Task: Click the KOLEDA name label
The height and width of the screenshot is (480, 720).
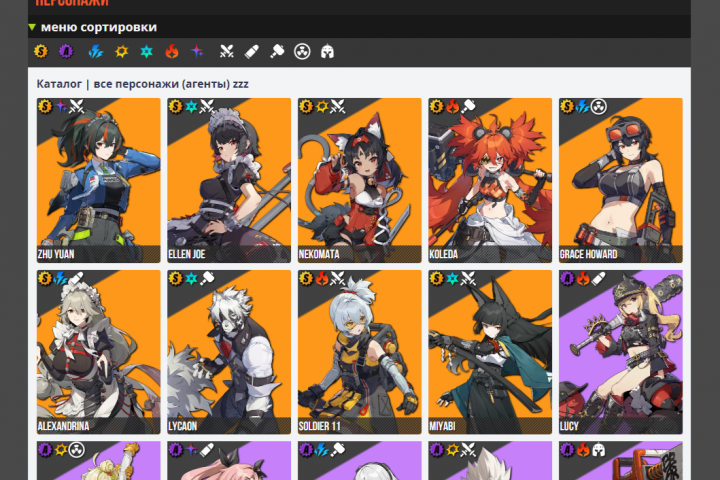Action: pyautogui.click(x=444, y=254)
